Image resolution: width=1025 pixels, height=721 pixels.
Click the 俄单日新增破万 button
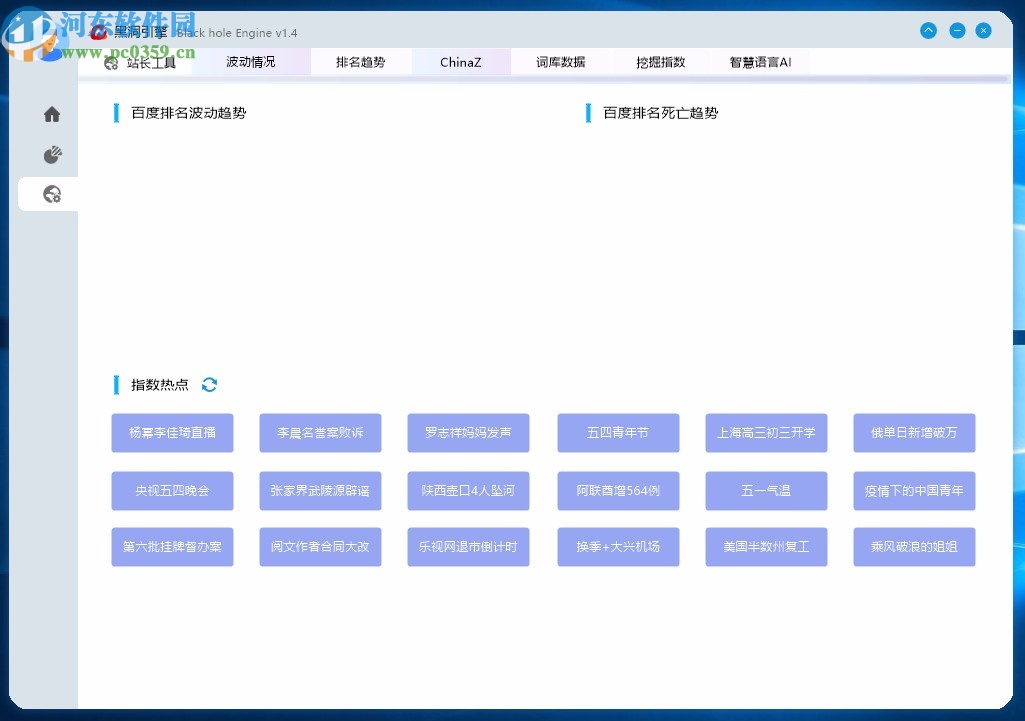[x=914, y=433]
